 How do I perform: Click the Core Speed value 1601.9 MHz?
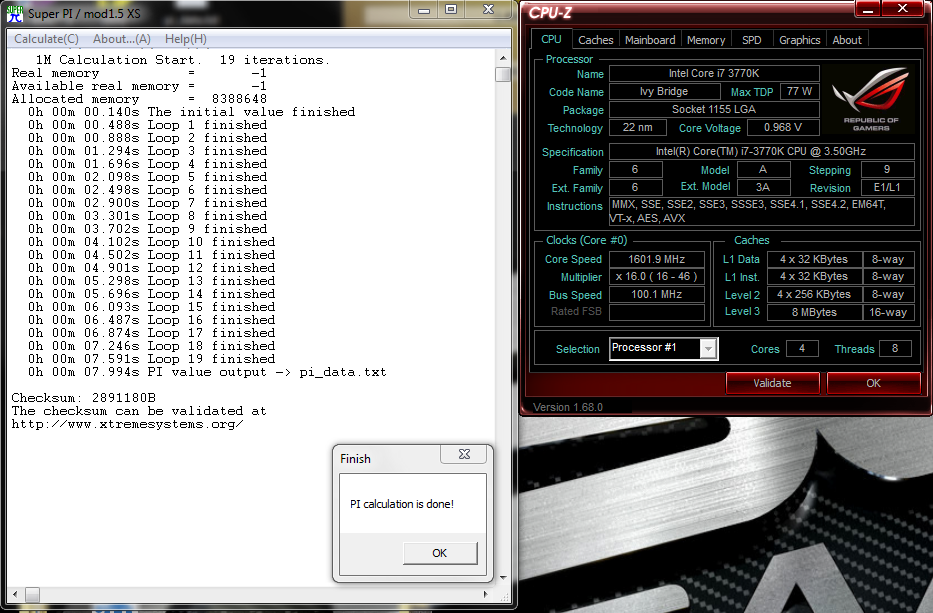656,259
